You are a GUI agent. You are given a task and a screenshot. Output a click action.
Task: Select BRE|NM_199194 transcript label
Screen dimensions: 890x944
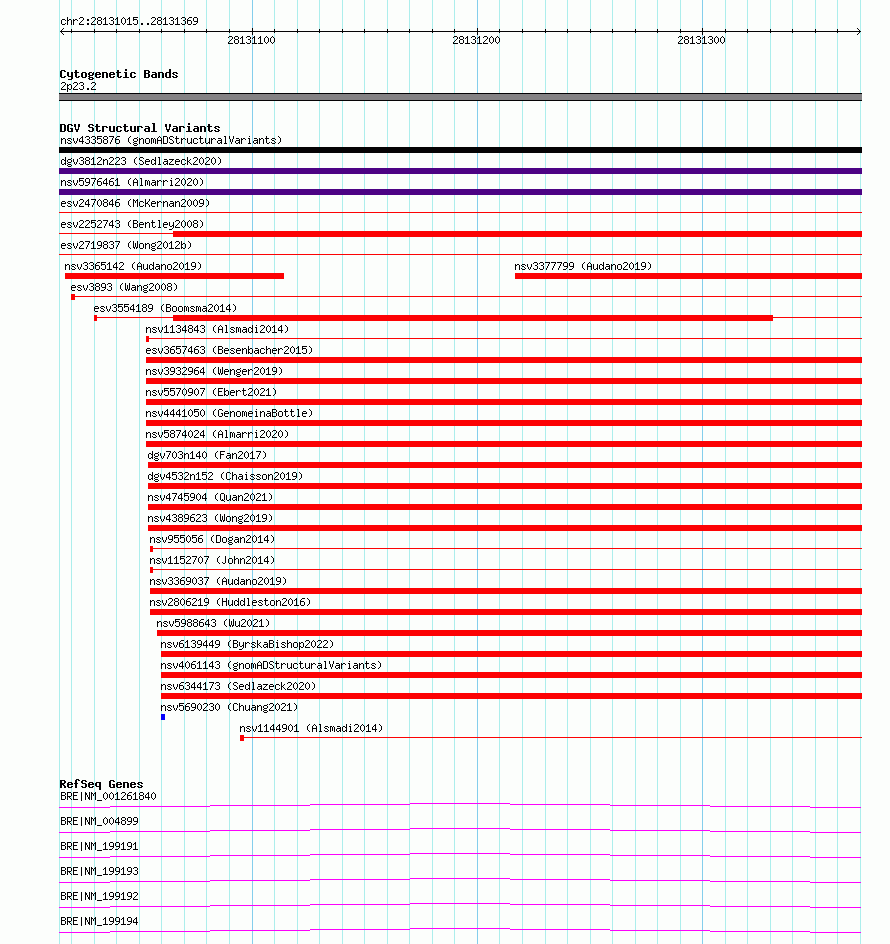[x=99, y=921]
